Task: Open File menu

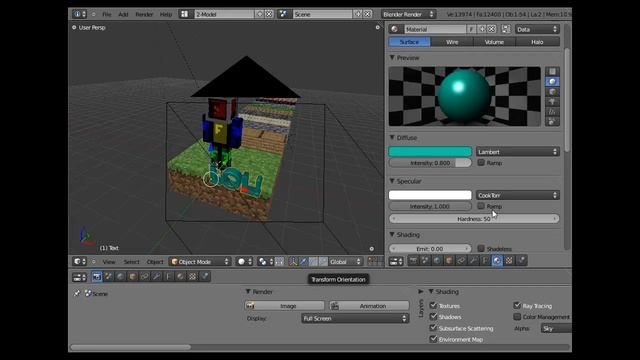Action: 107,14
